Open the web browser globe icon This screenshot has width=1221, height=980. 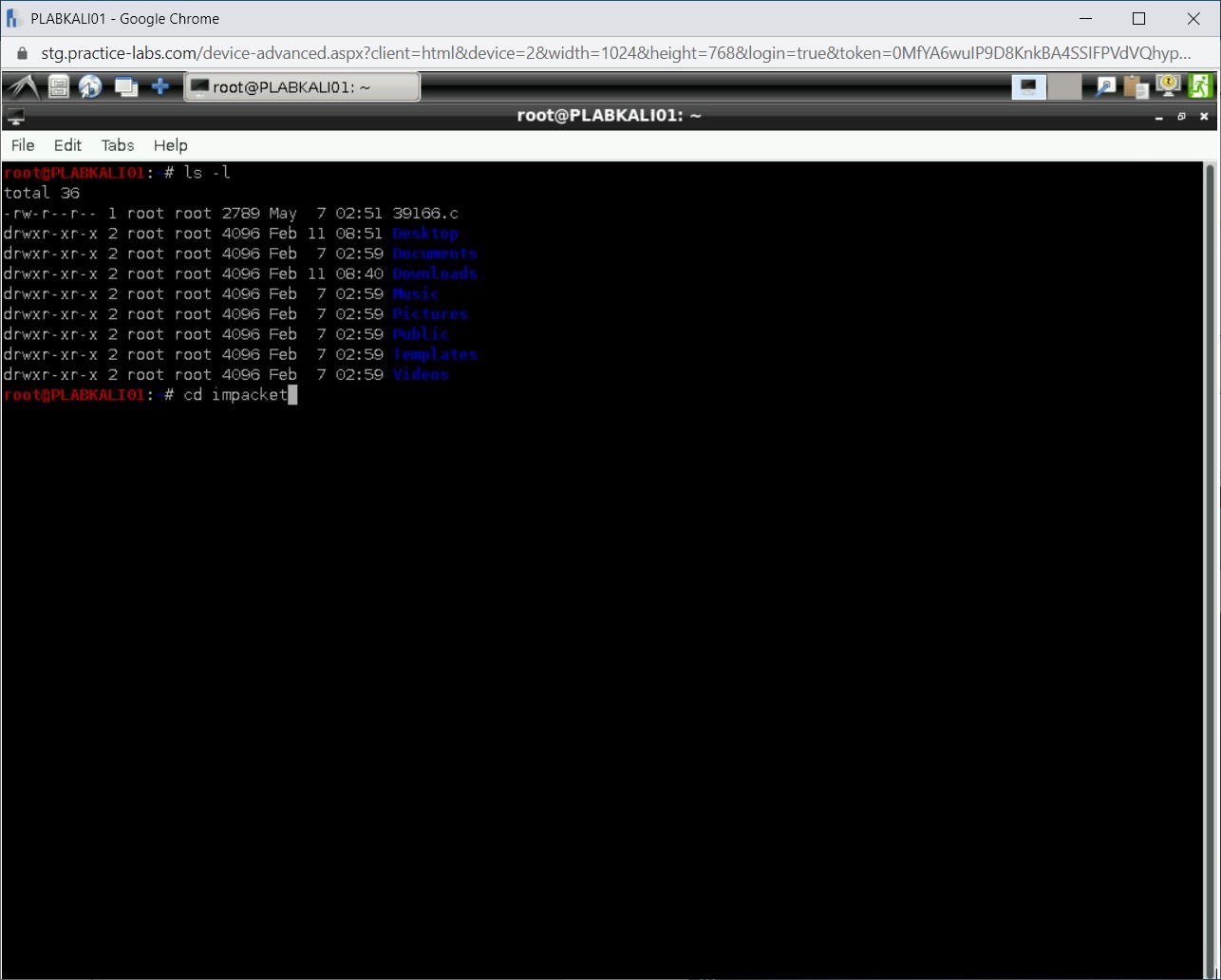point(91,87)
